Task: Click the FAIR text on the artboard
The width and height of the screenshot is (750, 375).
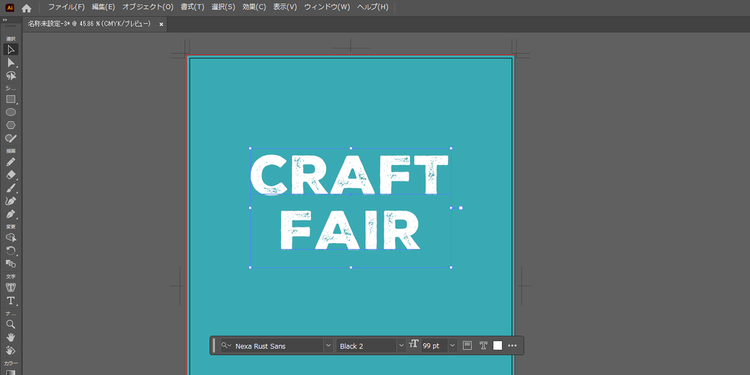Action: (350, 231)
